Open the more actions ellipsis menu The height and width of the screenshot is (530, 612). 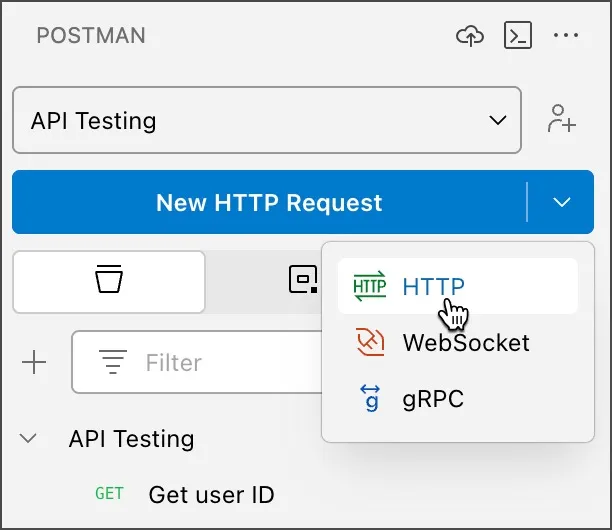(x=566, y=36)
